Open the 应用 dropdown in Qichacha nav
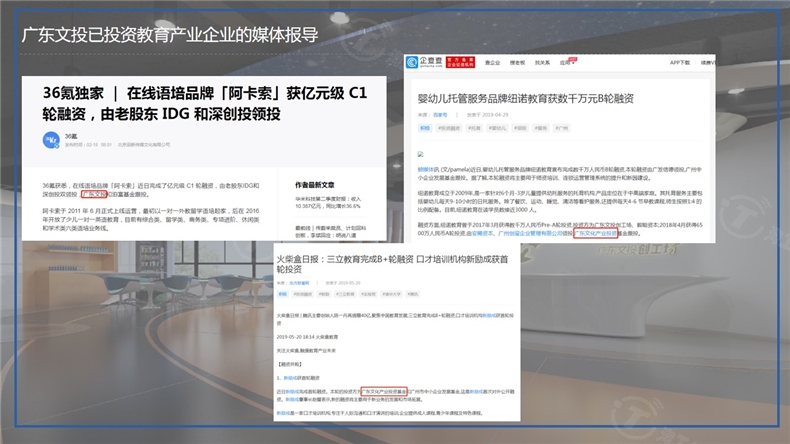Screen dimensions: 790x444 coord(568,62)
